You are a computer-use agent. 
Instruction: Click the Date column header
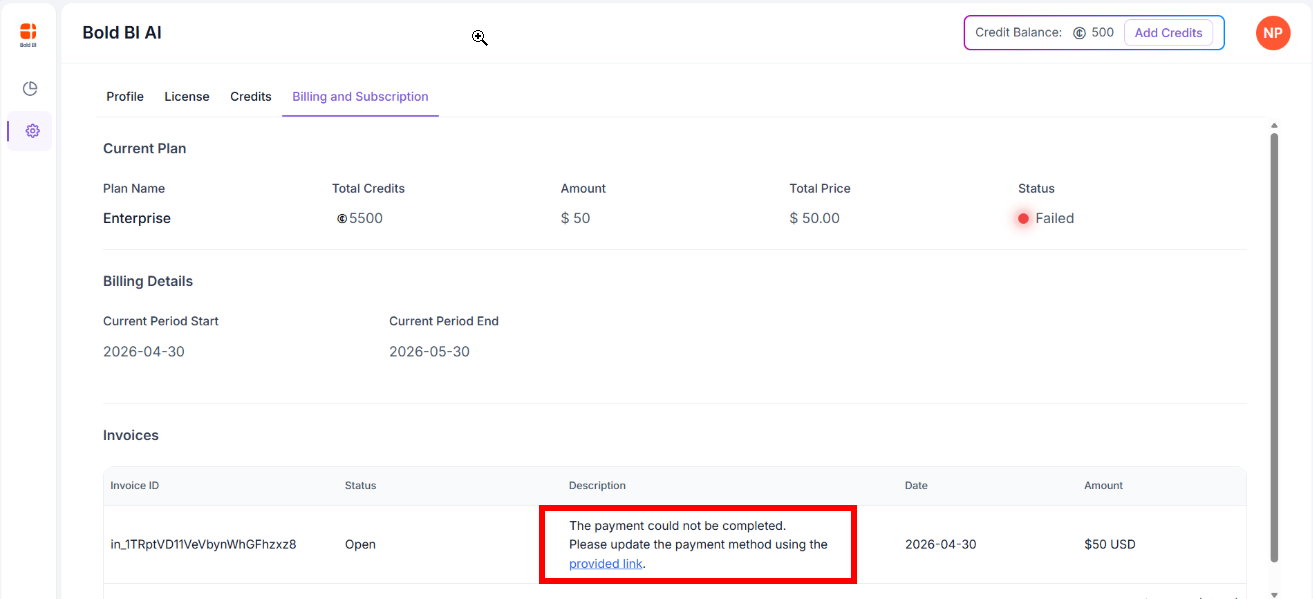click(x=916, y=486)
